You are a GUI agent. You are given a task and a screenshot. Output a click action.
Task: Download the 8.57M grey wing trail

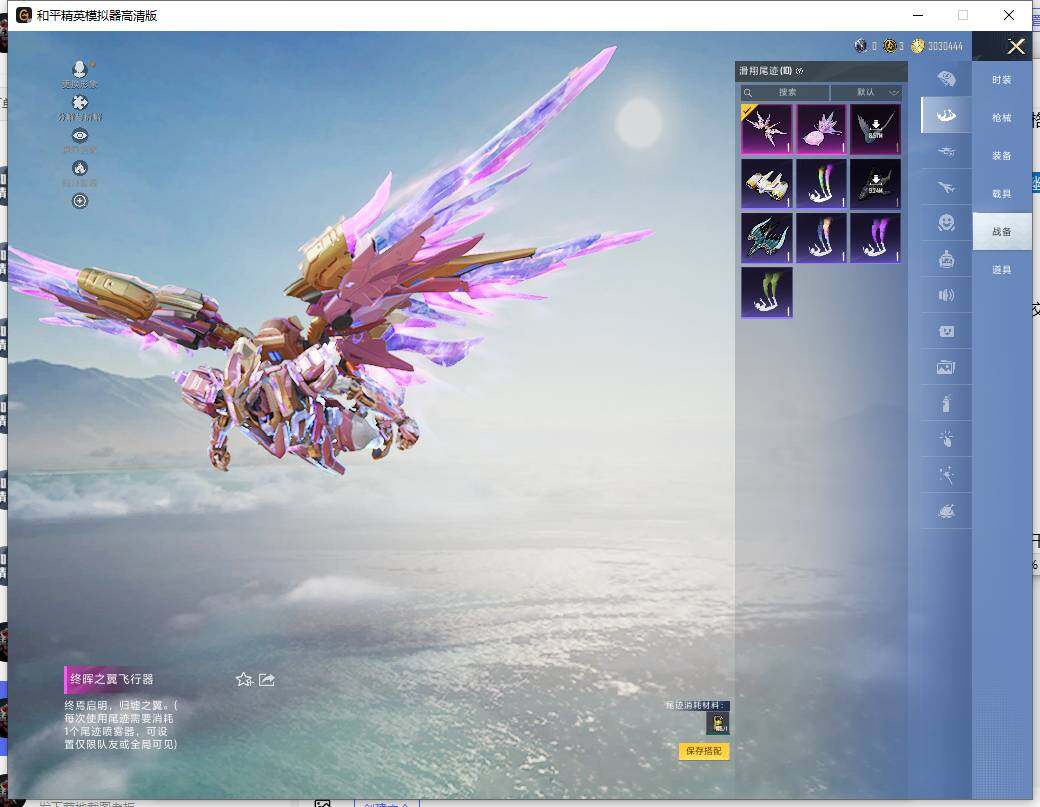click(x=876, y=129)
